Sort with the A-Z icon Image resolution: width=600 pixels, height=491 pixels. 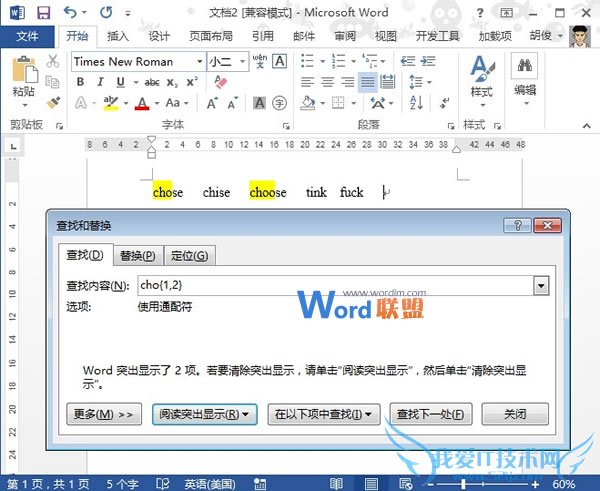[x=416, y=103]
